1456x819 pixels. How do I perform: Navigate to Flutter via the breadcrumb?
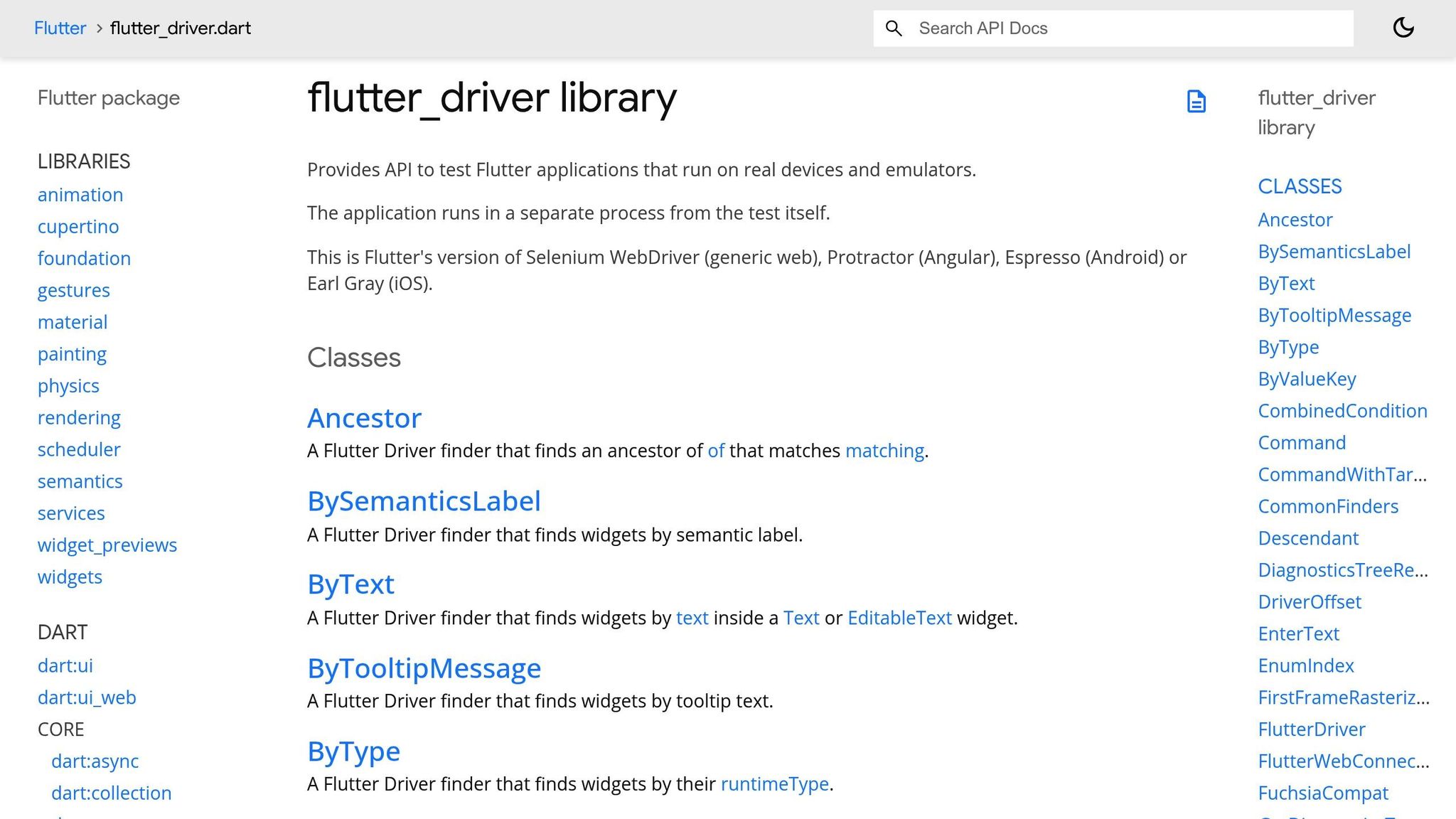pyautogui.click(x=60, y=28)
